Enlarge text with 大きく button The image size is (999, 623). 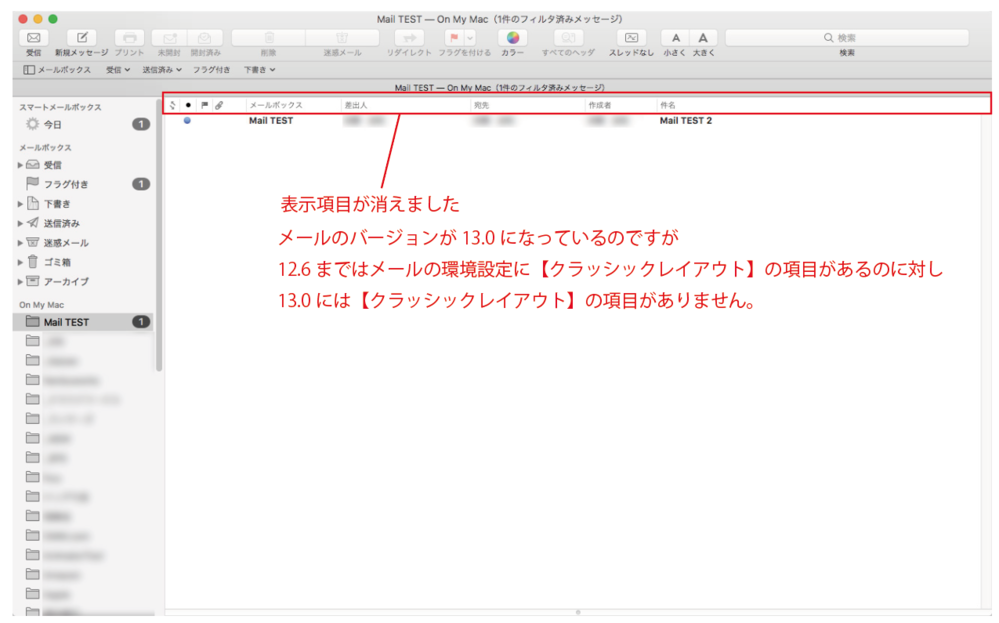pyautogui.click(x=702, y=37)
